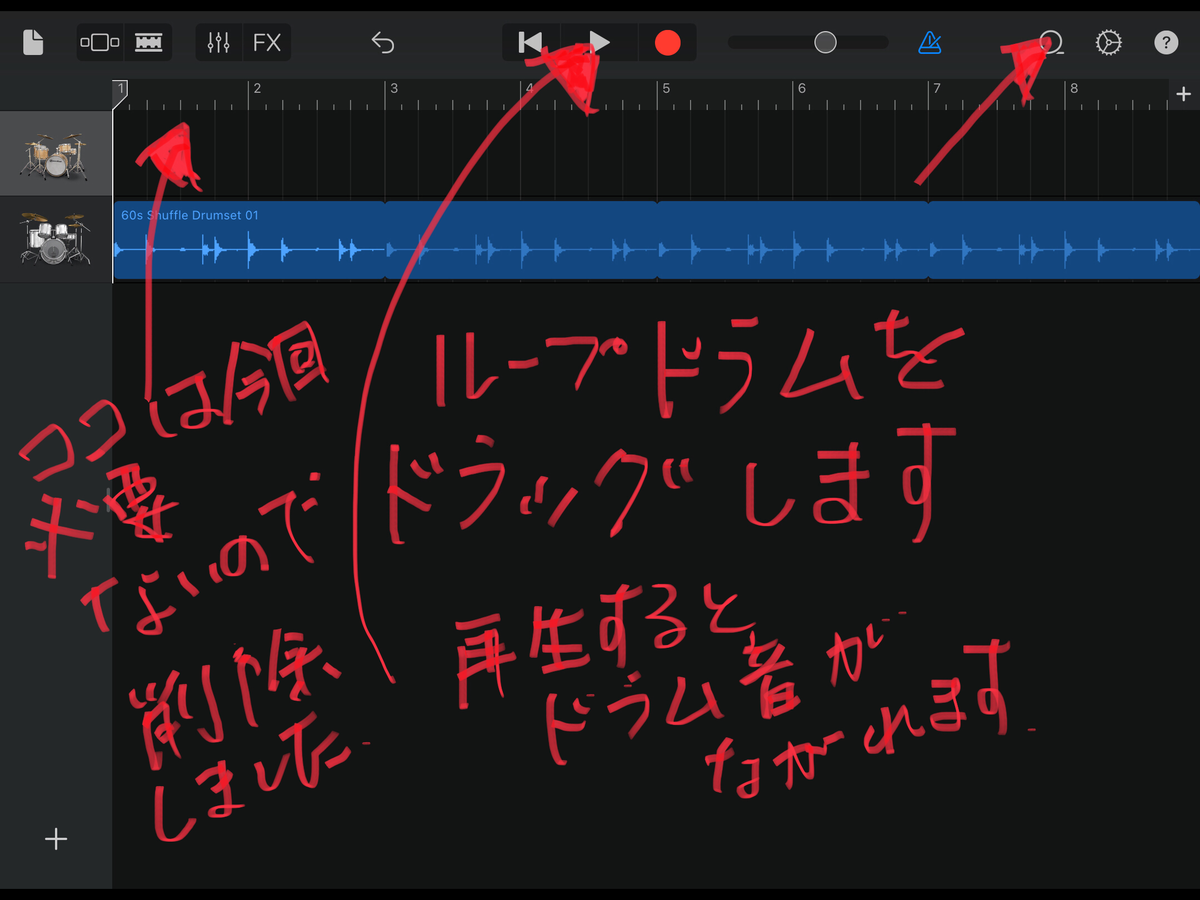Tap ruler at bar 2

(x=257, y=89)
